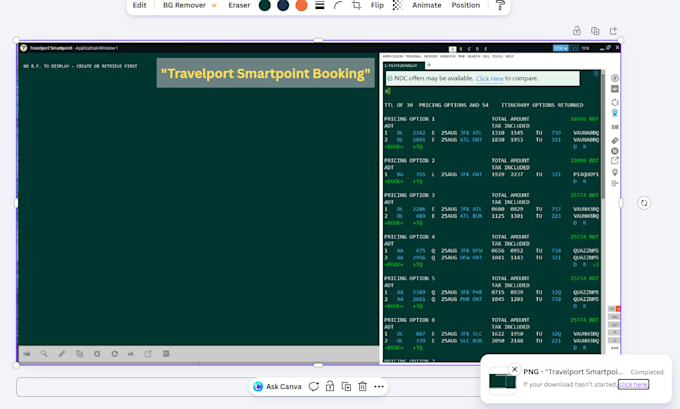Screen dimensions: 680x409
Task: Lock the page using padlock icon above canvas
Action: 577,31
